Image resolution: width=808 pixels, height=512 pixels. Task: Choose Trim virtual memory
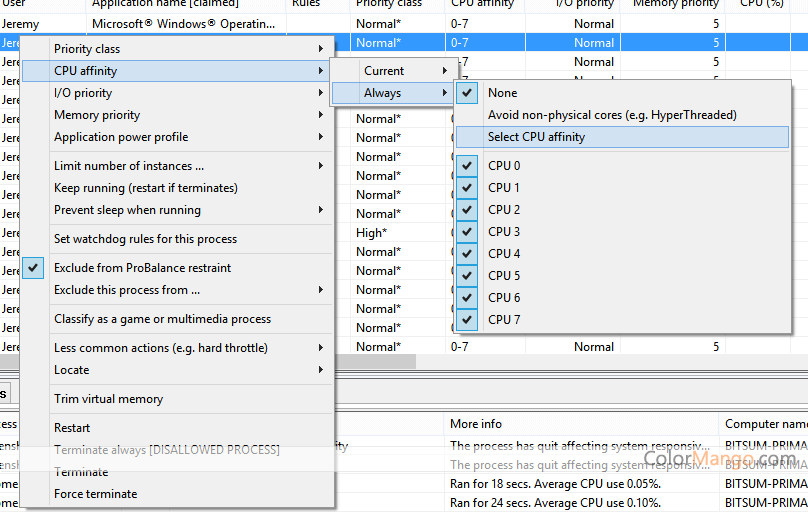point(177,399)
